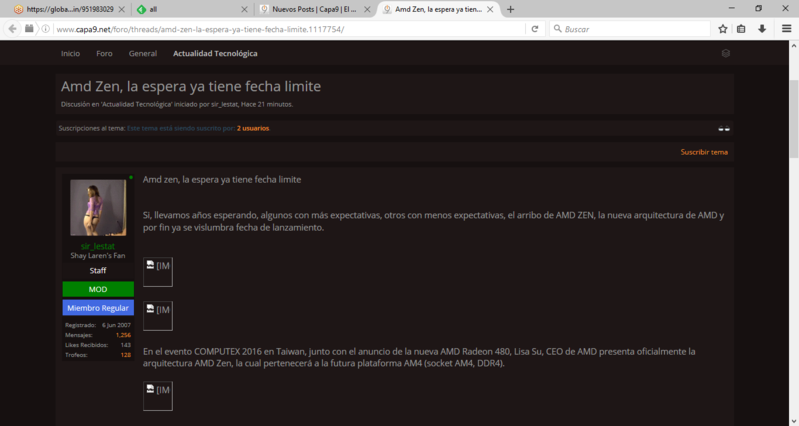Click the 'Suscribir tema' link
The height and width of the screenshot is (426, 799).
pyautogui.click(x=704, y=152)
